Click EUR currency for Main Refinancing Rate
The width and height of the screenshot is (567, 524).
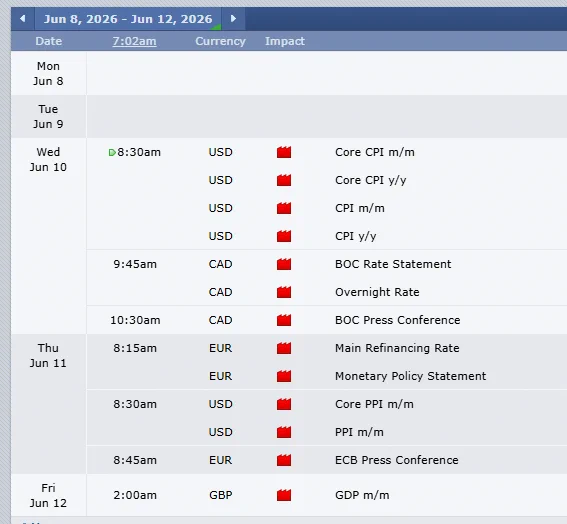220,348
